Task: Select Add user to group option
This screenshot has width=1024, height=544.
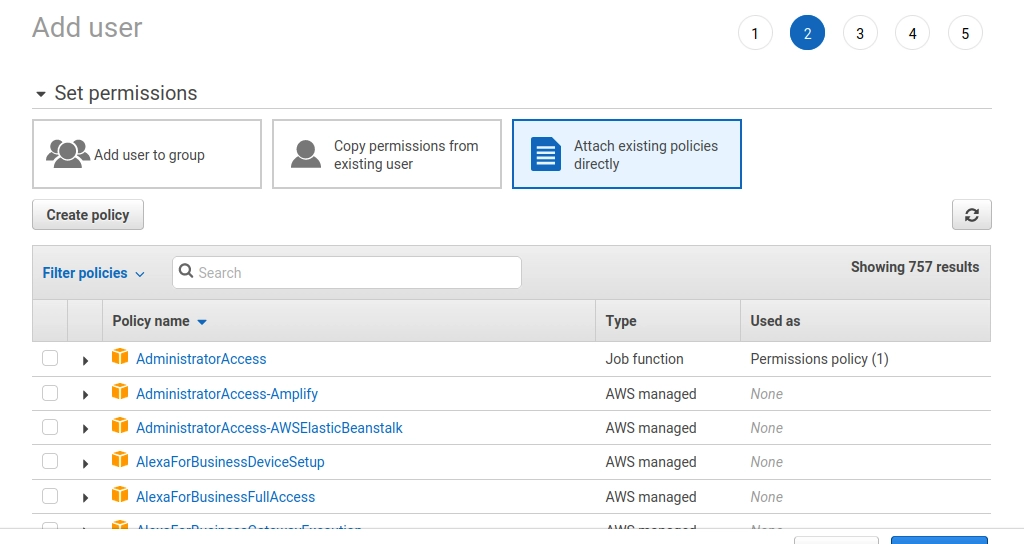Action: click(147, 154)
